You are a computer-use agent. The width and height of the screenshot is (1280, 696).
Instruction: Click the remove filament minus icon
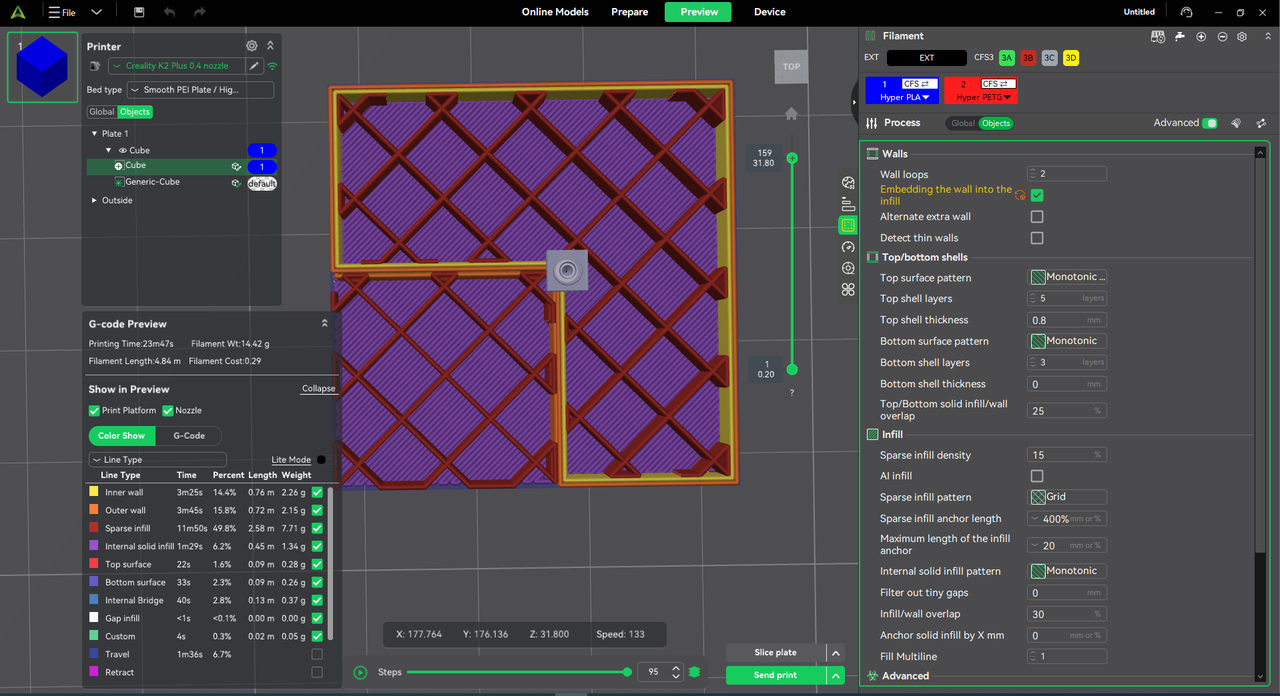pyautogui.click(x=1222, y=36)
